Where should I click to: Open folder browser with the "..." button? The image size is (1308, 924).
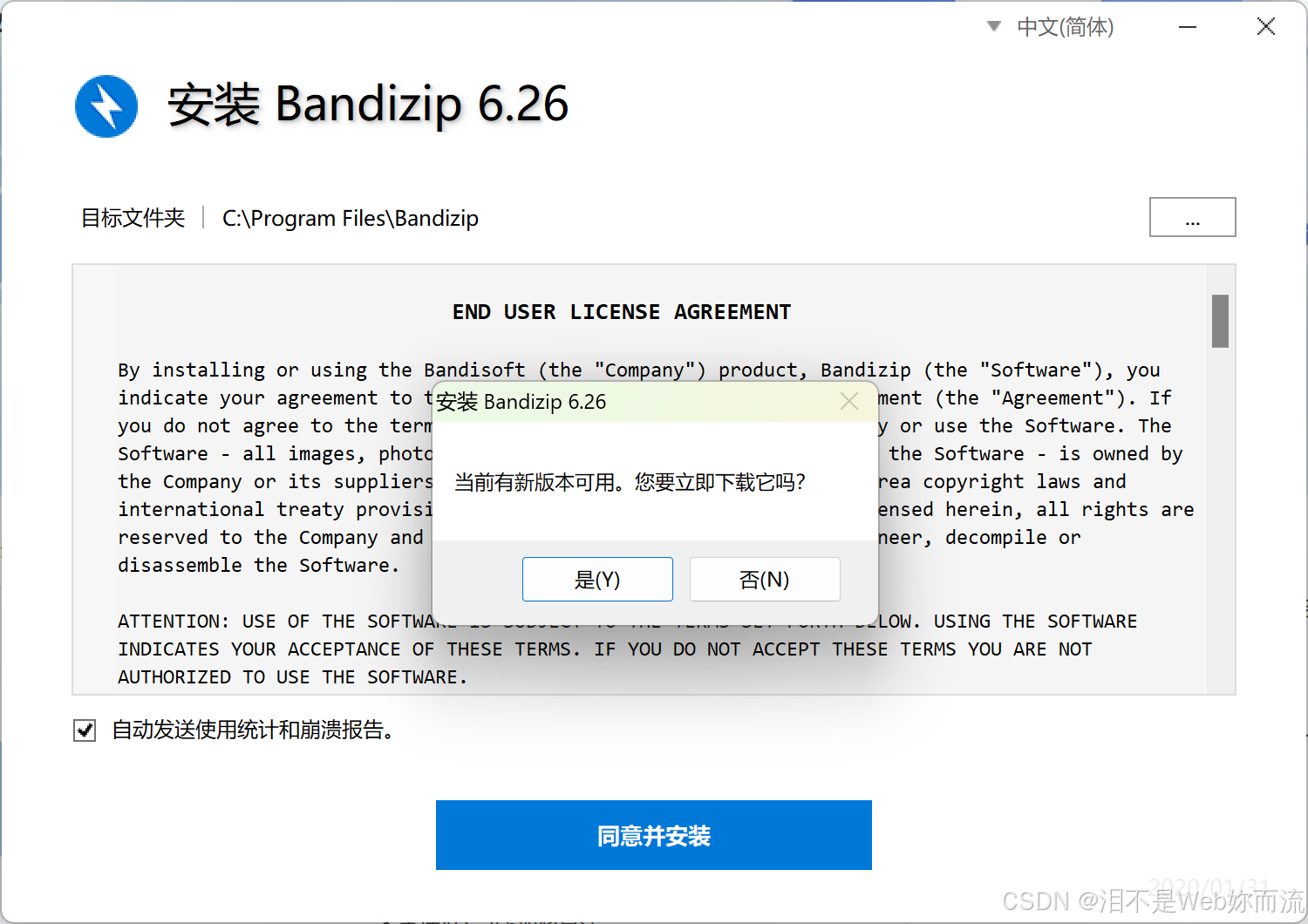tap(1192, 217)
